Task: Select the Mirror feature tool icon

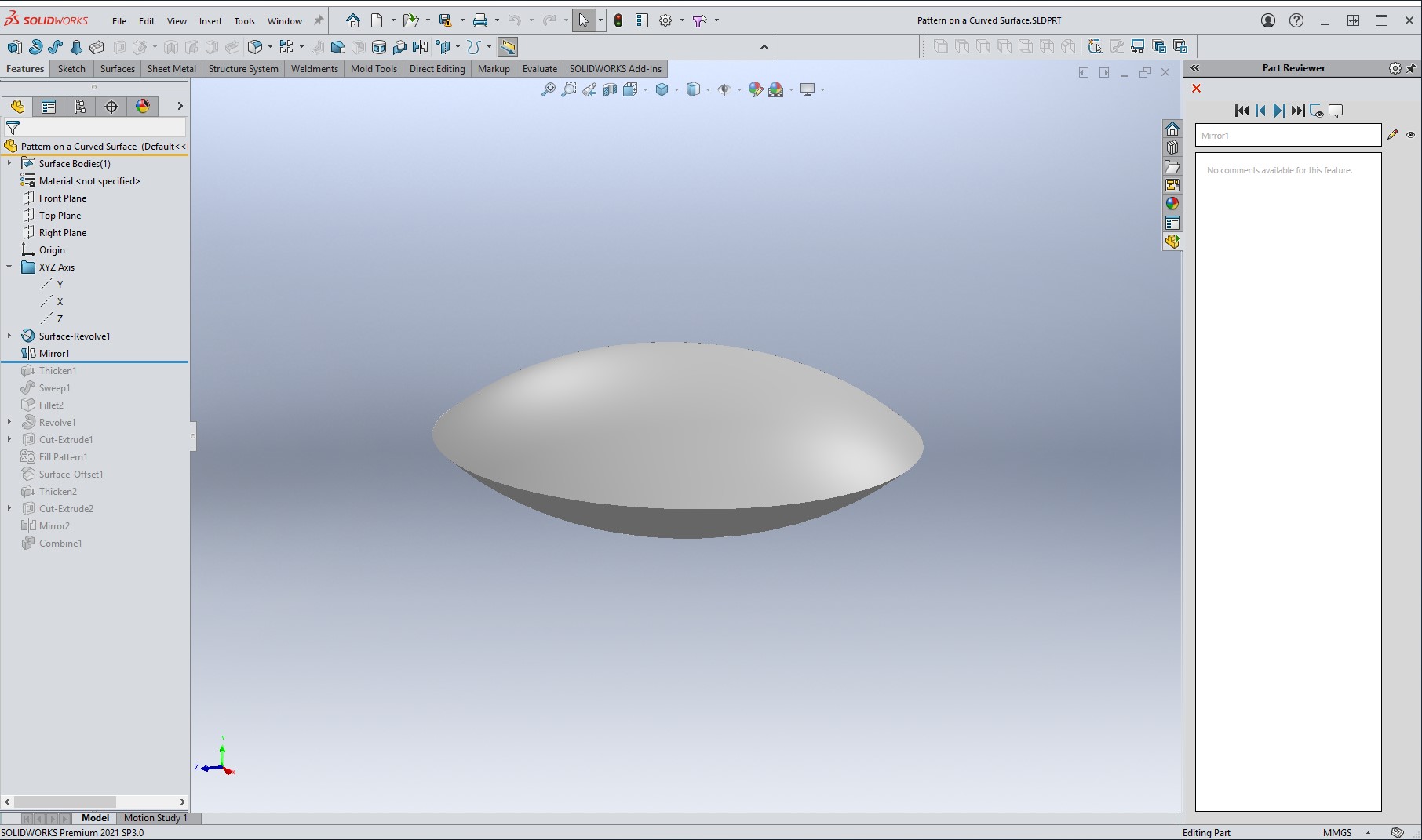Action: pyautogui.click(x=420, y=47)
